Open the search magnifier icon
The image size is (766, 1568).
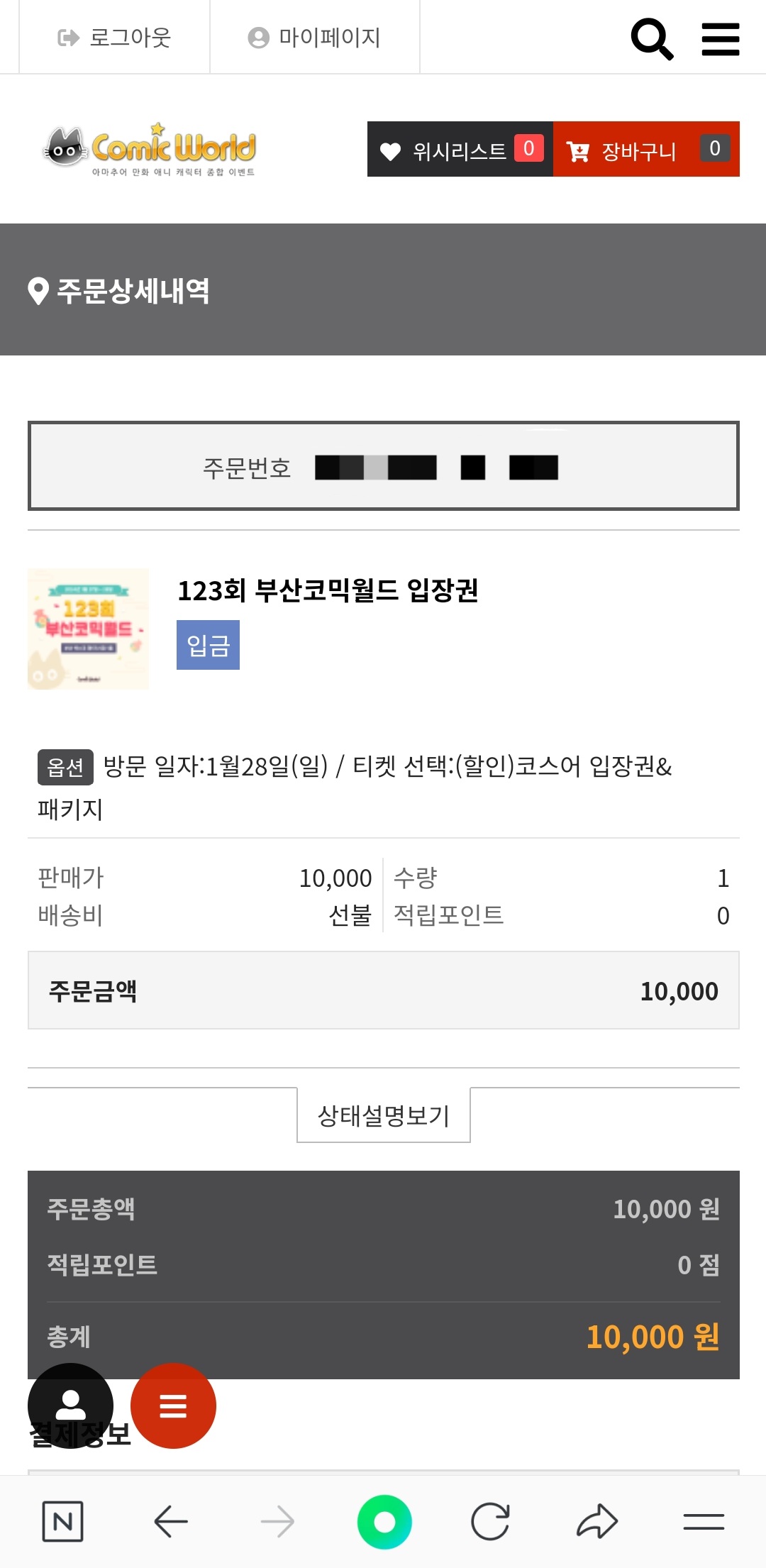[652, 38]
